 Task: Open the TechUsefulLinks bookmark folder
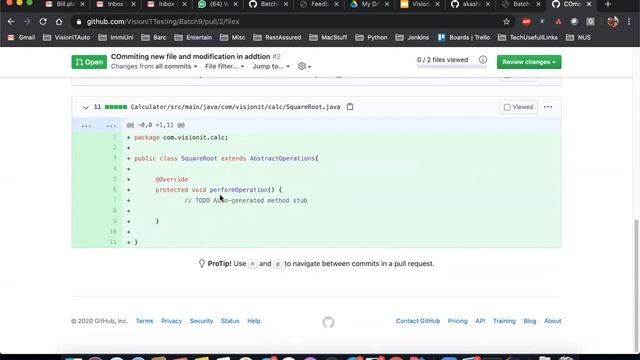tap(528, 38)
